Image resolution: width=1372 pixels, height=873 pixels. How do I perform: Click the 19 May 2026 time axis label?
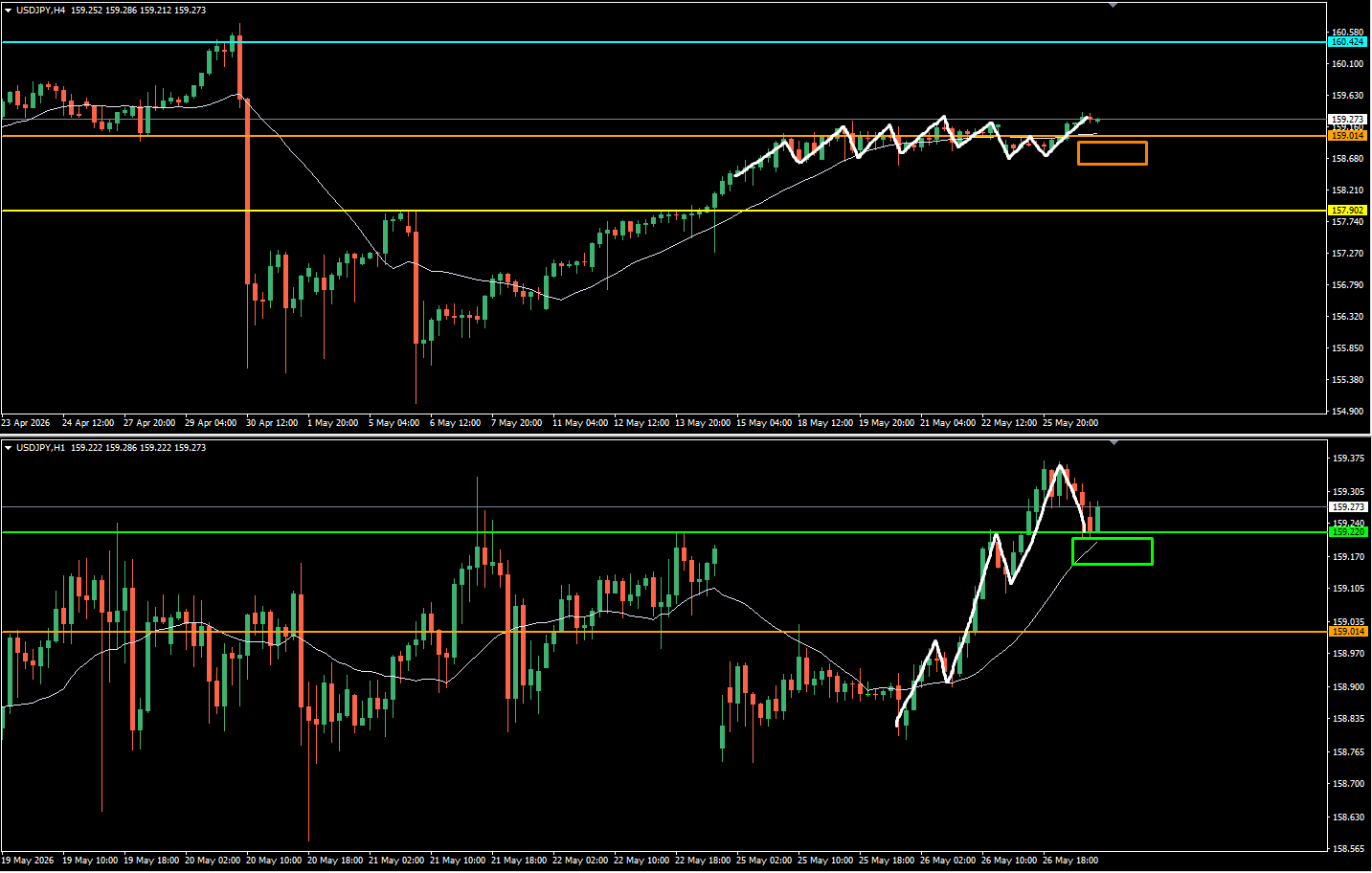tap(28, 861)
